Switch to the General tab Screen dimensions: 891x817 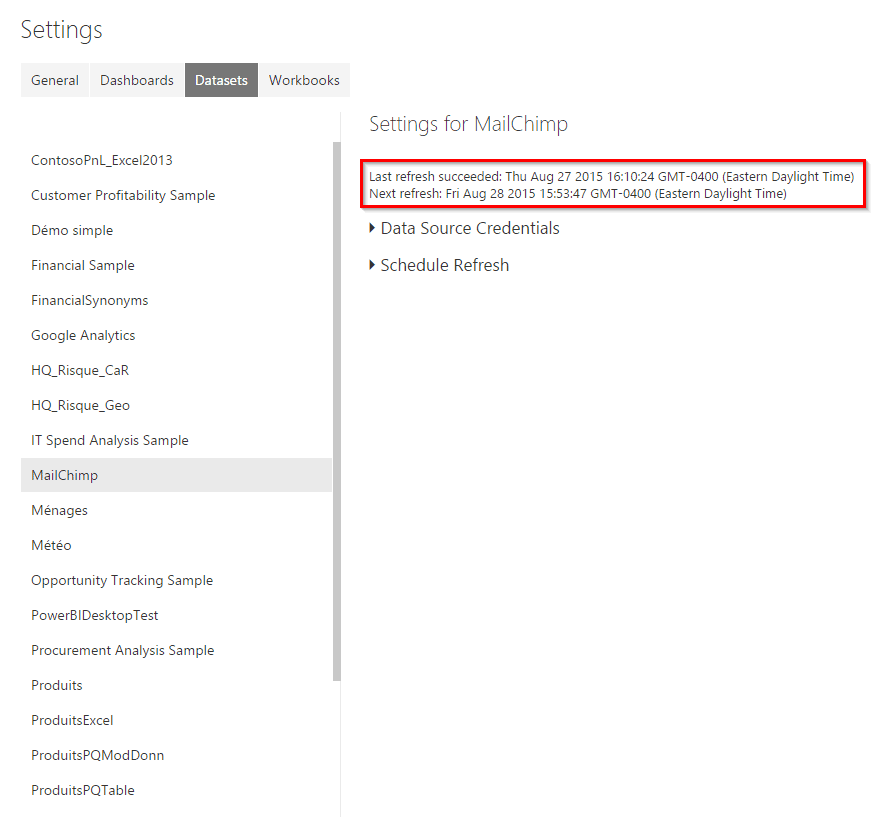pos(55,80)
